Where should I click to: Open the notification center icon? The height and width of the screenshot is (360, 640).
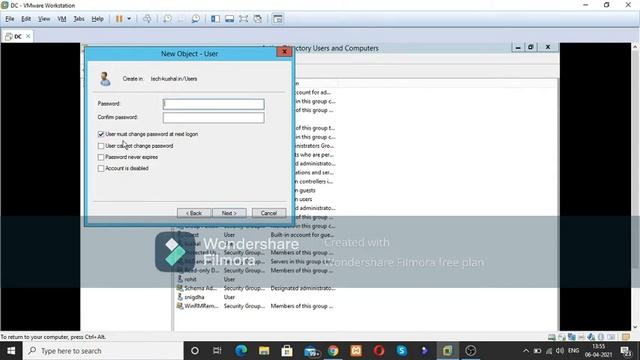coord(626,351)
